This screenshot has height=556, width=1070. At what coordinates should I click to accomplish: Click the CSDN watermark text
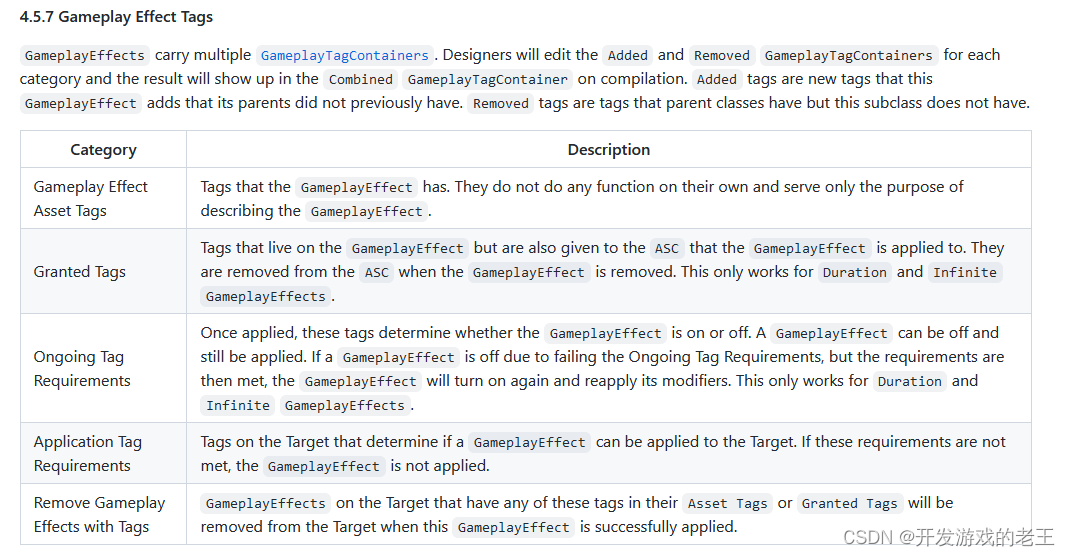click(949, 537)
